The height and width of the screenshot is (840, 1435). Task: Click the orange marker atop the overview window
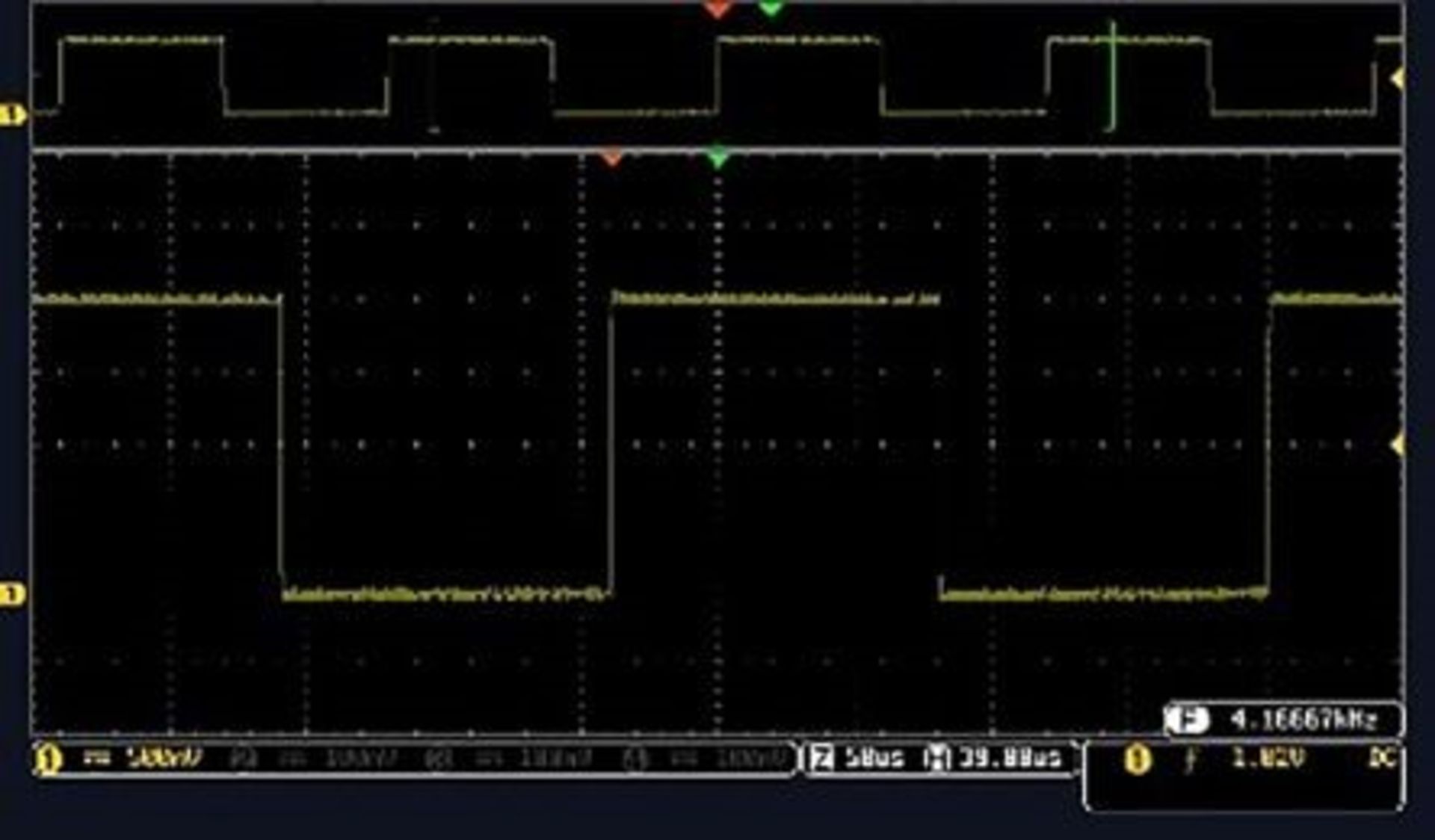pyautogui.click(x=717, y=9)
